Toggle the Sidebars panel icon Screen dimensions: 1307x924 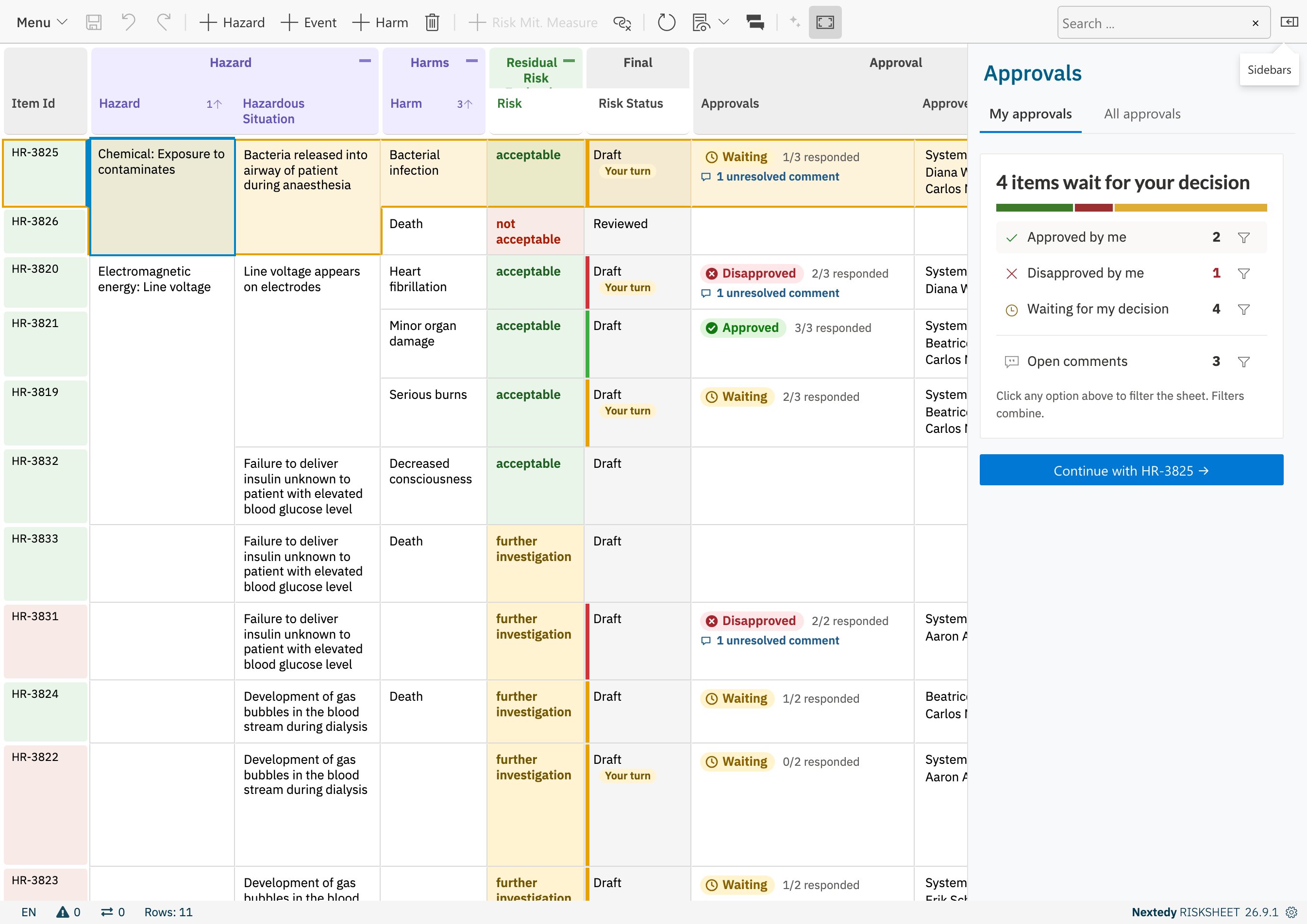[1289, 22]
